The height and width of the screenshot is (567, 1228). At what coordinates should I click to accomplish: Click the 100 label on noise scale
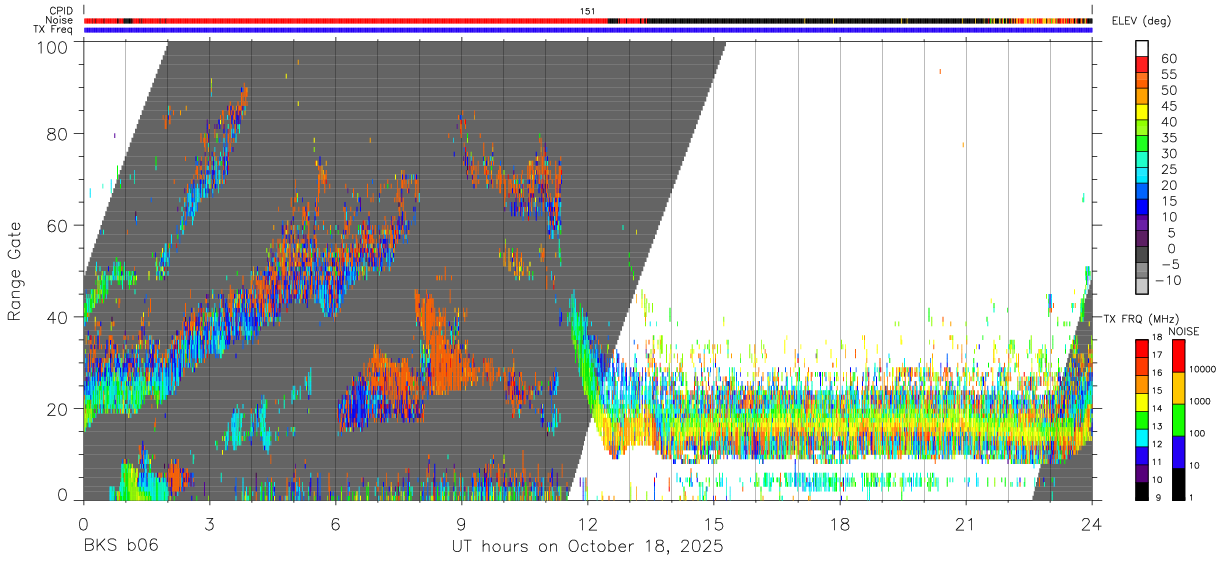click(x=1198, y=434)
